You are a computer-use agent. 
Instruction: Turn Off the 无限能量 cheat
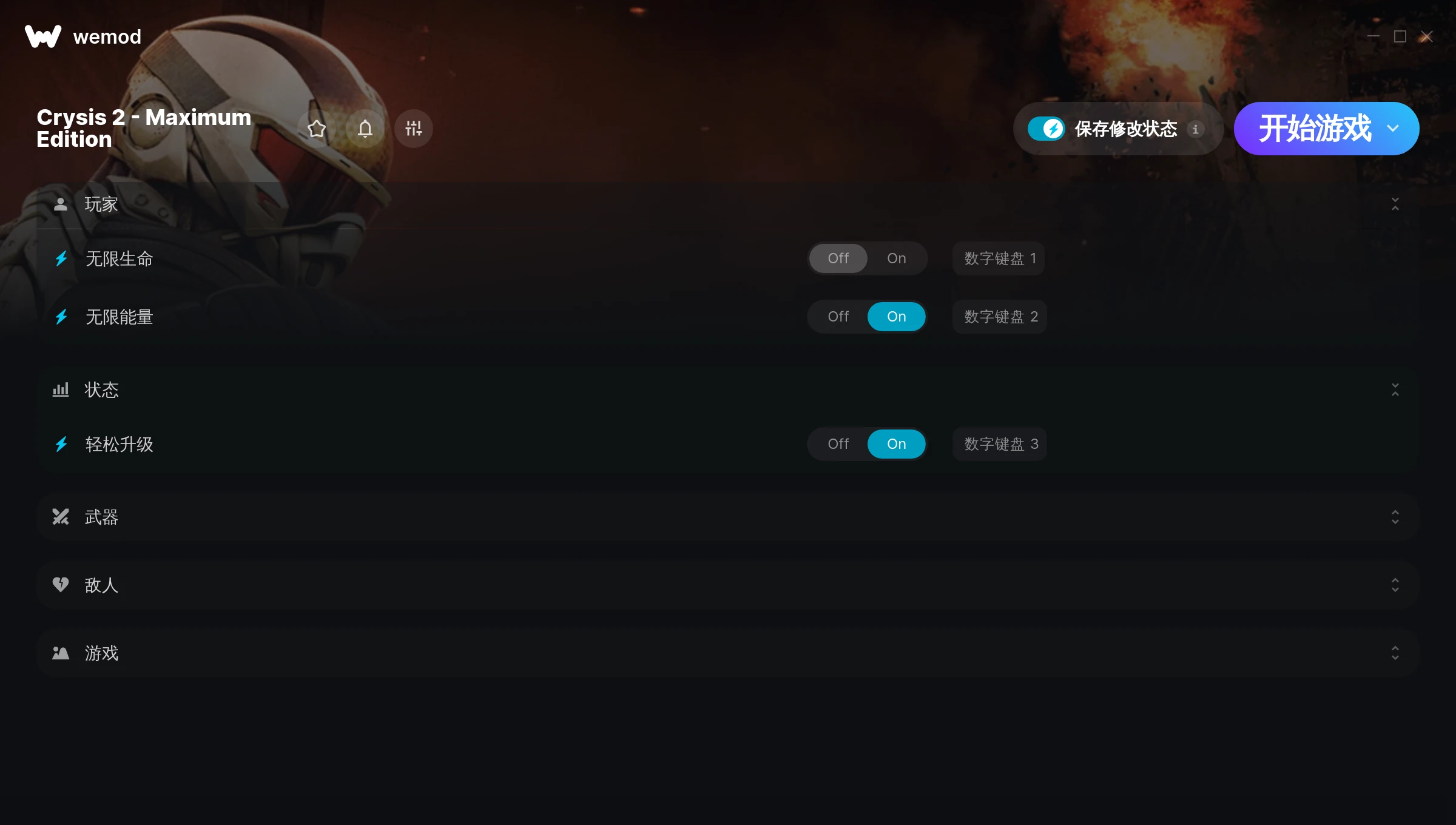pyautogui.click(x=838, y=317)
